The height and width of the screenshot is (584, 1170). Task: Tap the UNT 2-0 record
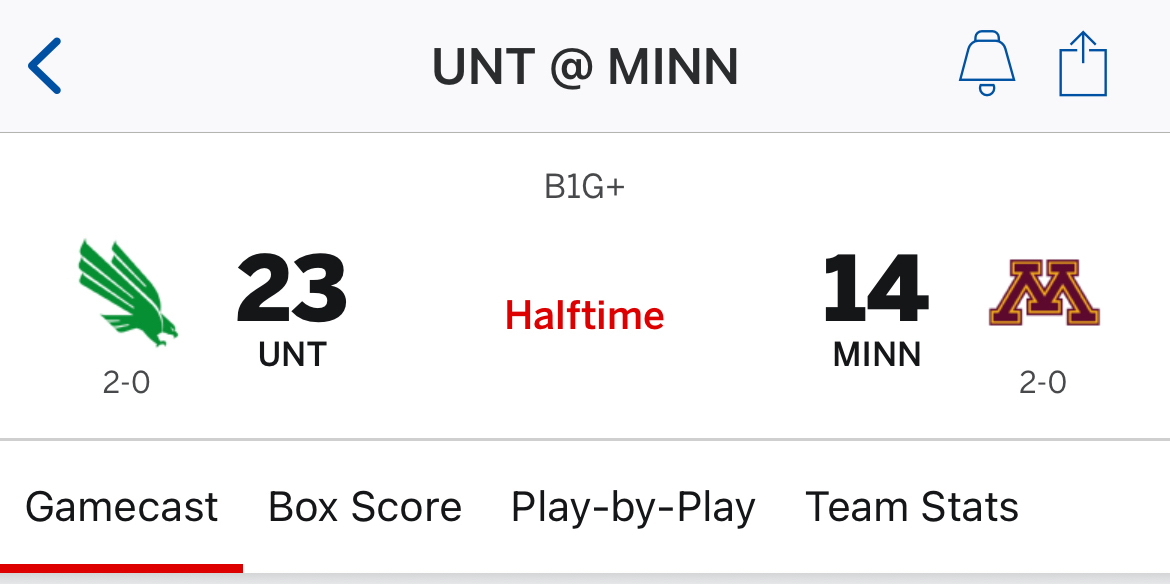pos(126,382)
